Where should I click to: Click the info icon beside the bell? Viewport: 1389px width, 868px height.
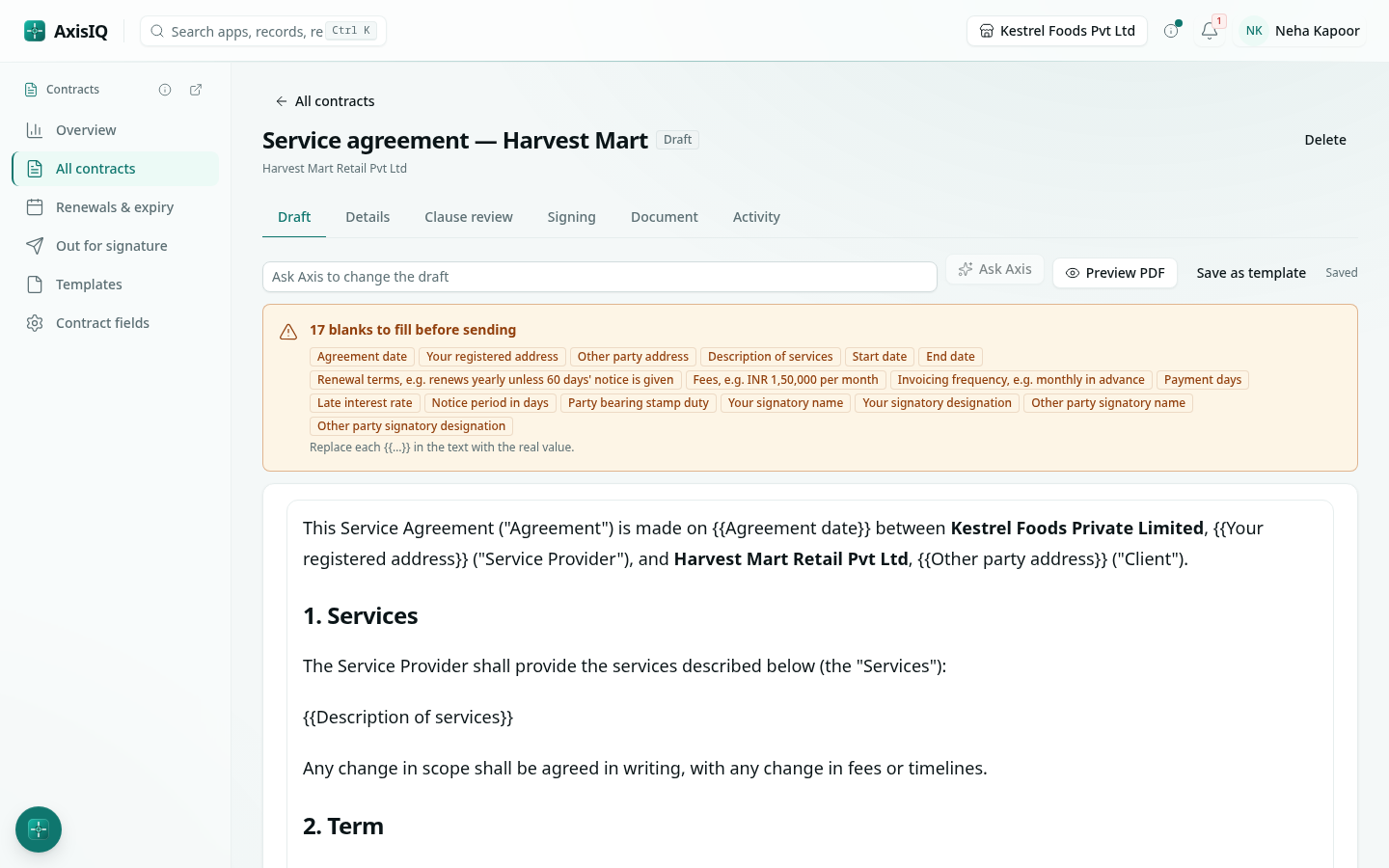(1171, 31)
